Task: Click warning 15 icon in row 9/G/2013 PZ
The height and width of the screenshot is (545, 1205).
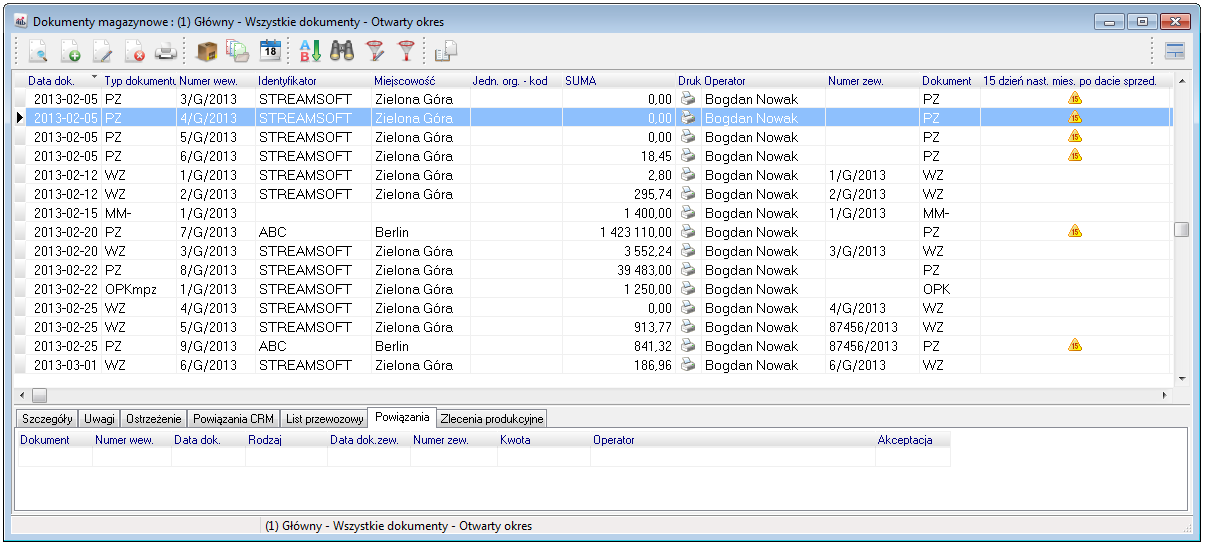Action: click(1075, 346)
